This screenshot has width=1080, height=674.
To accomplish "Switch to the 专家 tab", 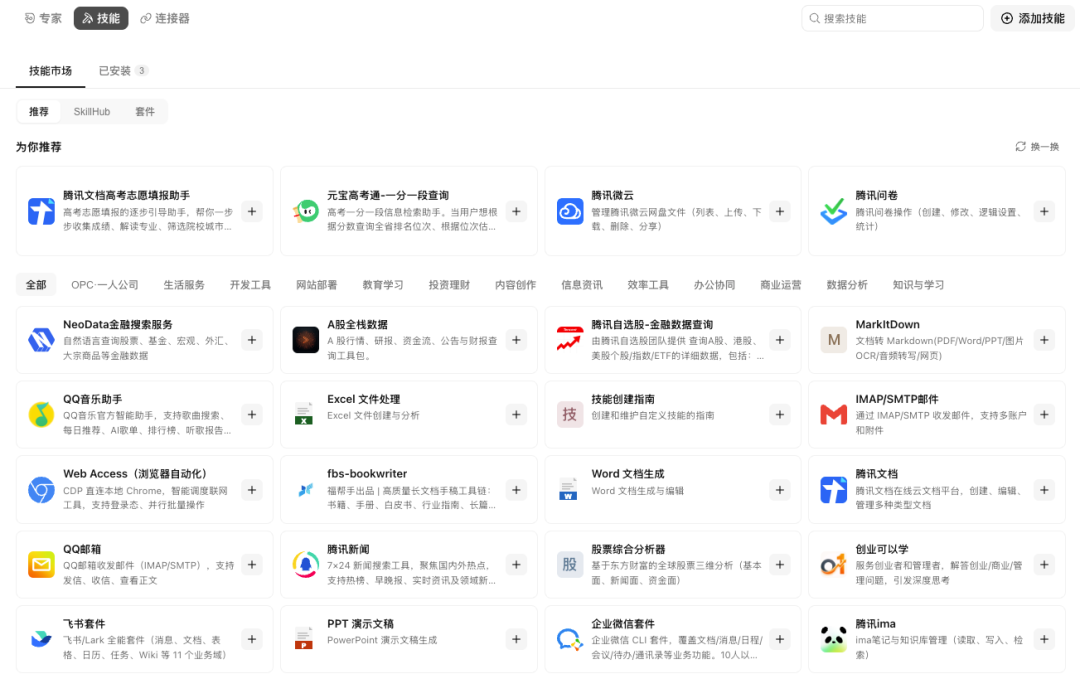I will (x=43, y=19).
